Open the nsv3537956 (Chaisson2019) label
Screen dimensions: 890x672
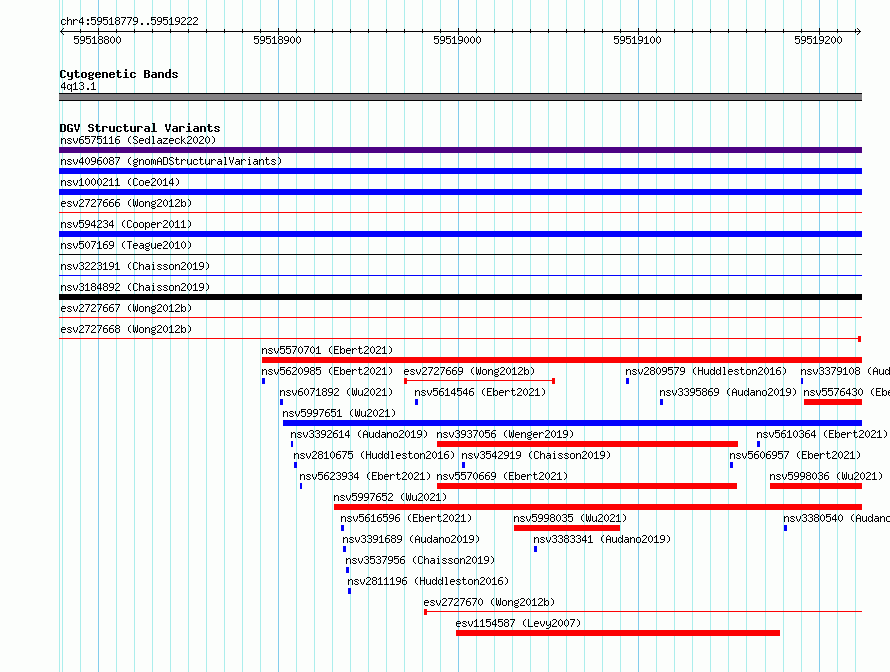point(420,560)
